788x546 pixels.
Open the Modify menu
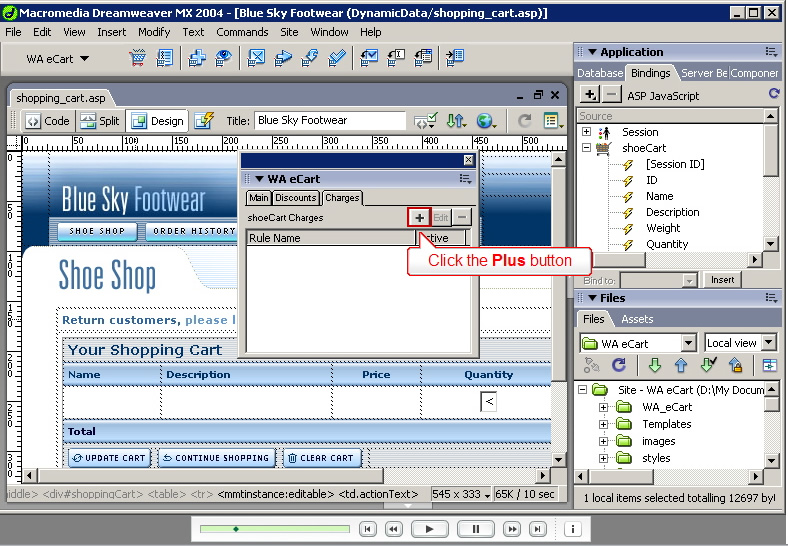point(154,32)
